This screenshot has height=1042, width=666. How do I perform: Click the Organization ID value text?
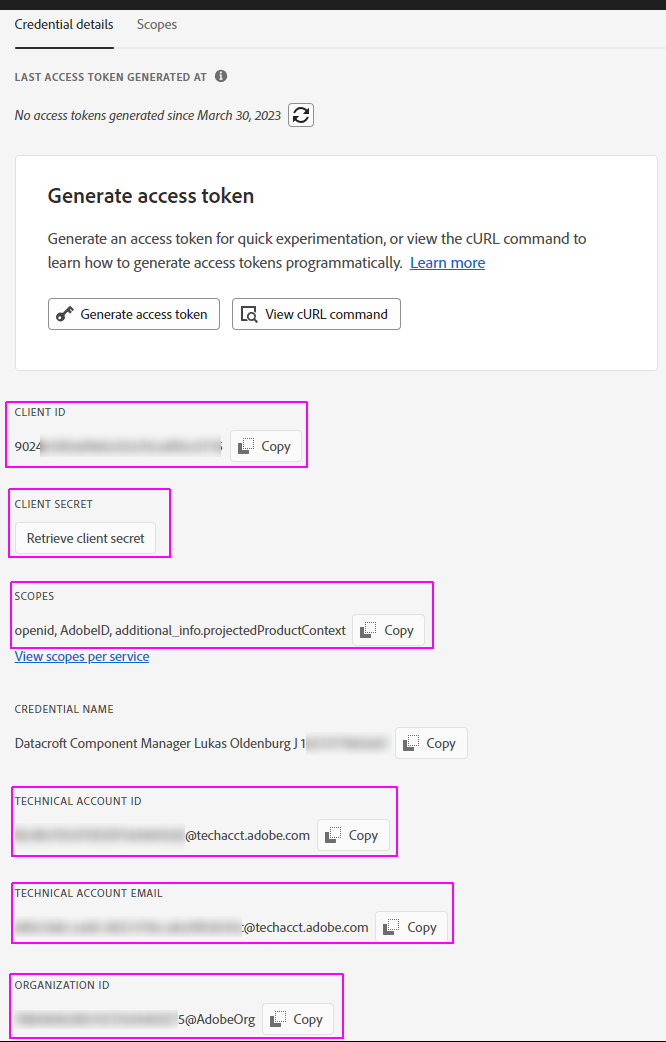[x=134, y=1019]
